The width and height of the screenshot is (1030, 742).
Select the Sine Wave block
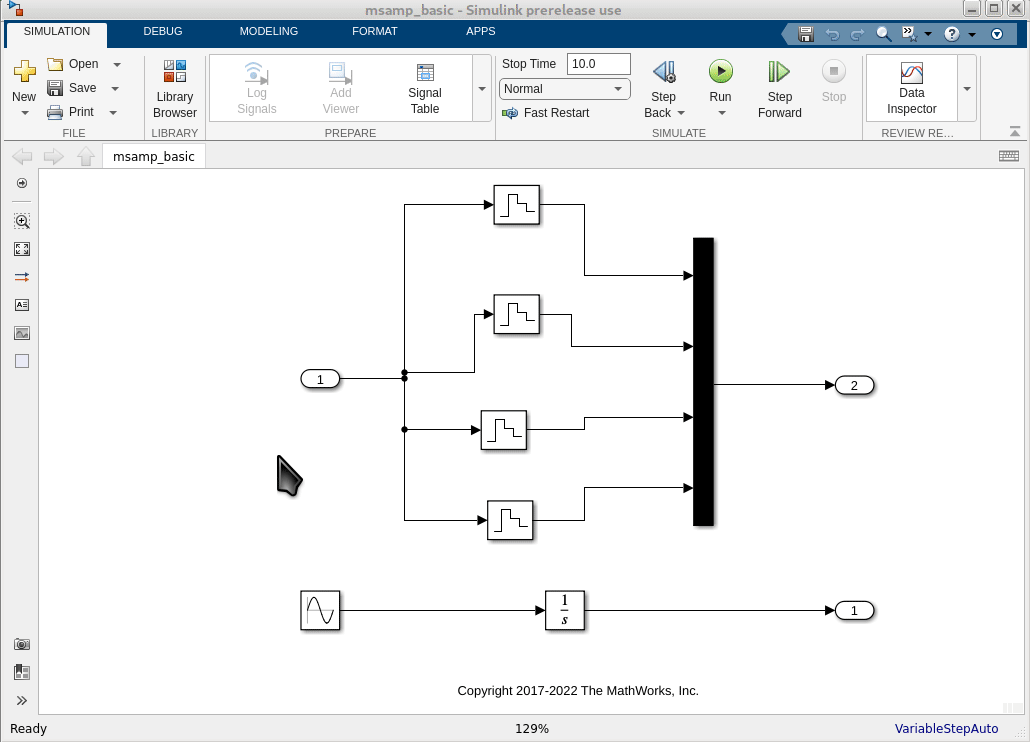(320, 611)
